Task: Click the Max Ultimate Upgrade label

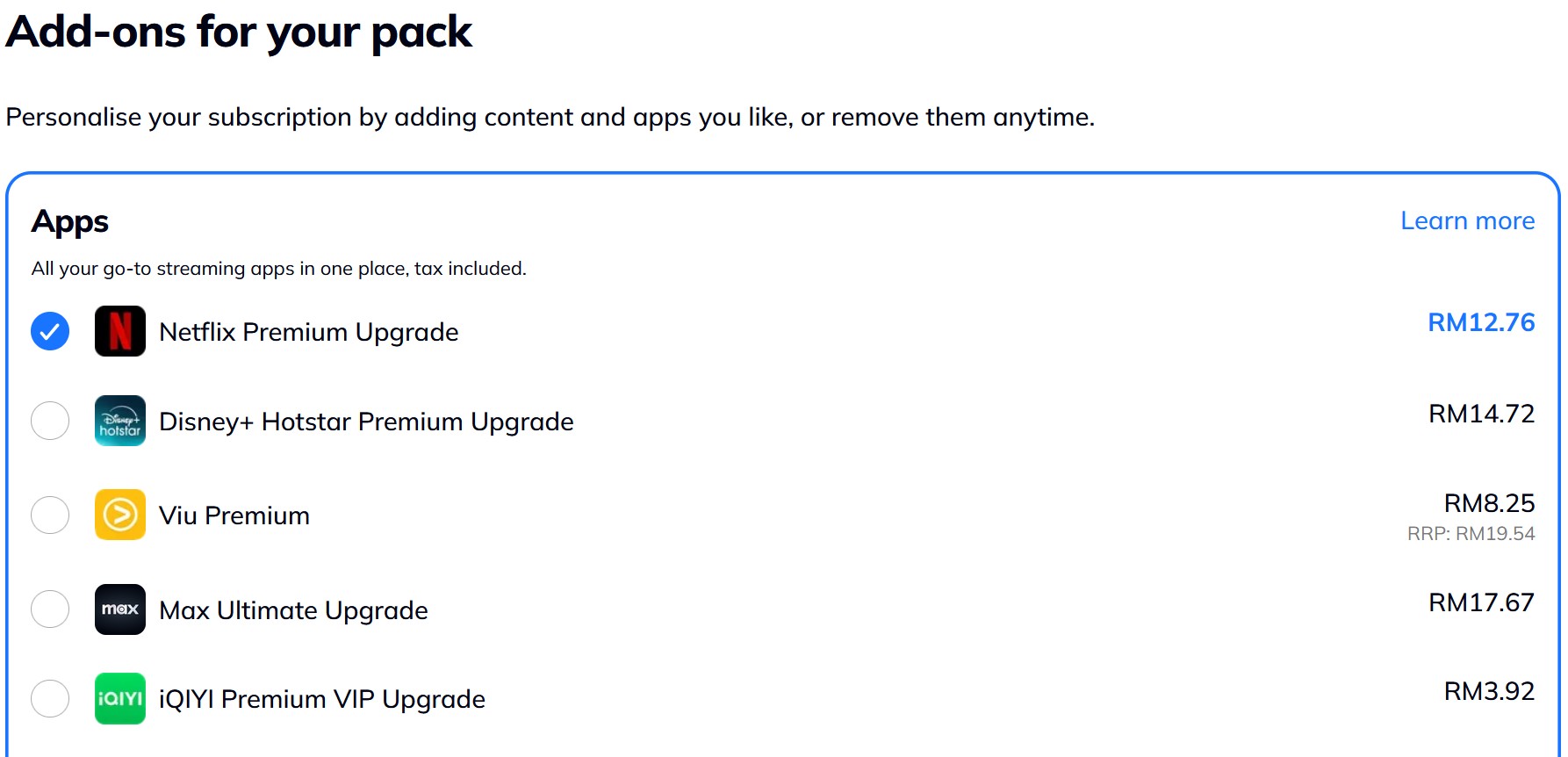Action: click(x=294, y=610)
